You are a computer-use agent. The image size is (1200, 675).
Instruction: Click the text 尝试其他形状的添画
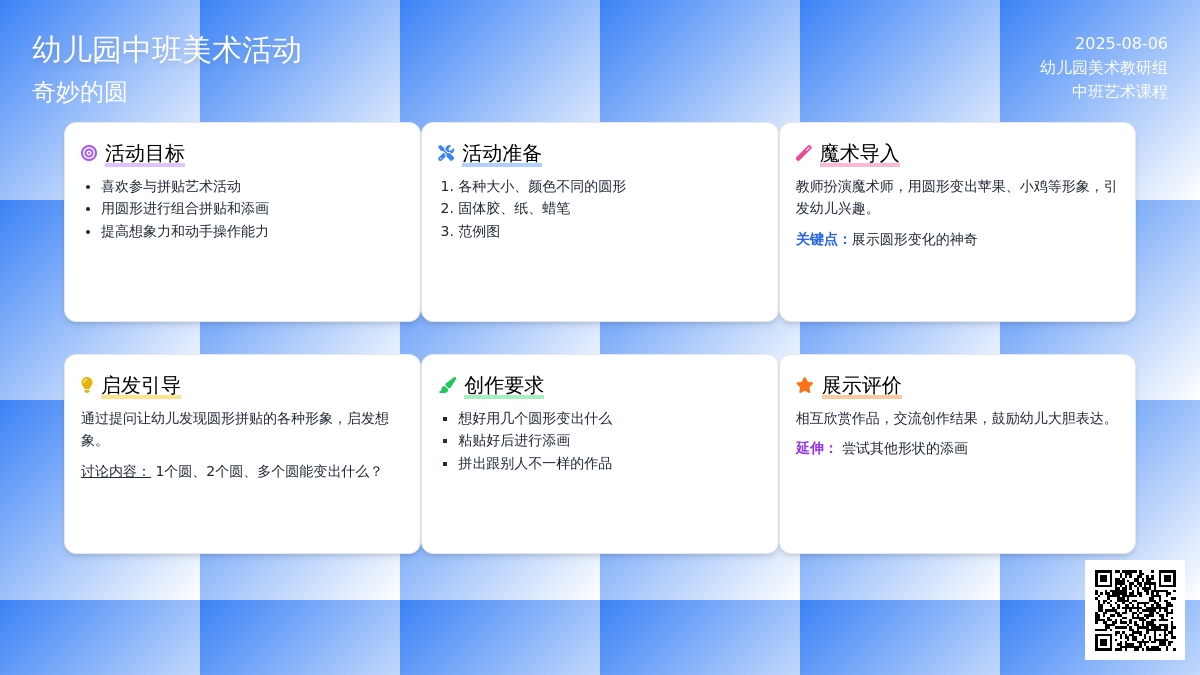pyautogui.click(x=905, y=448)
